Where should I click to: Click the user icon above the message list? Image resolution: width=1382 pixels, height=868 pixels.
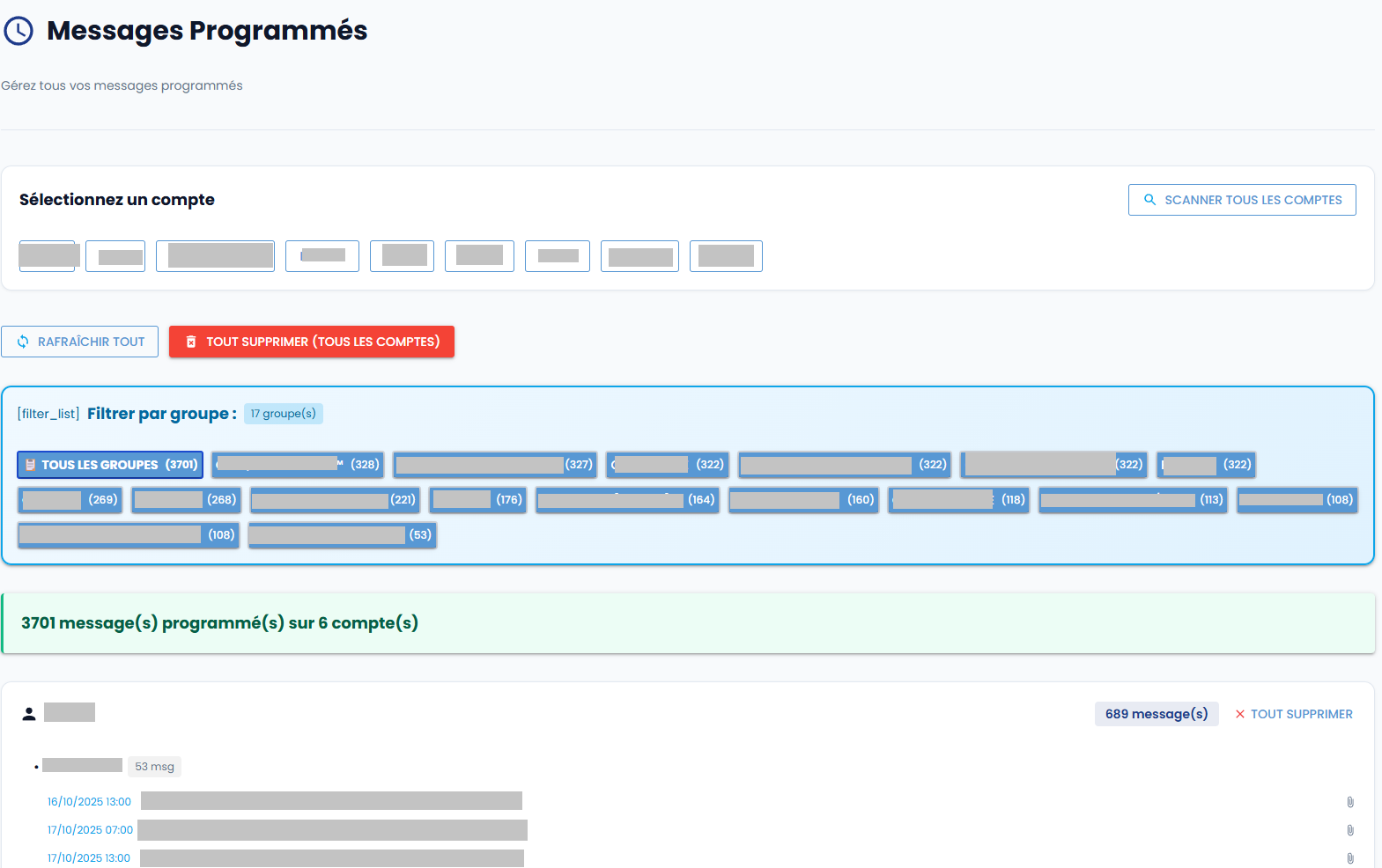click(29, 714)
